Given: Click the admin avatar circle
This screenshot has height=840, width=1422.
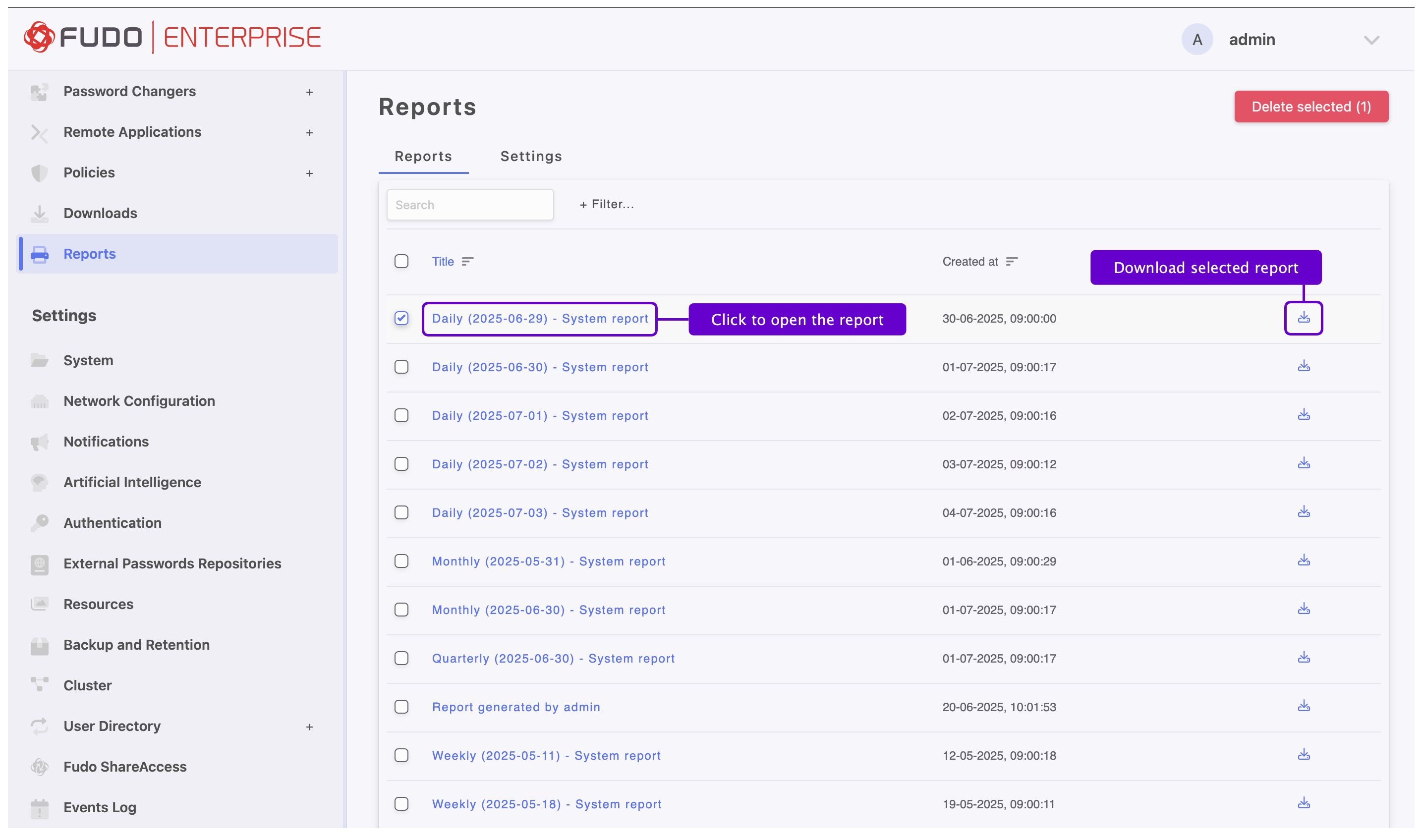Looking at the screenshot, I should click(x=1196, y=40).
